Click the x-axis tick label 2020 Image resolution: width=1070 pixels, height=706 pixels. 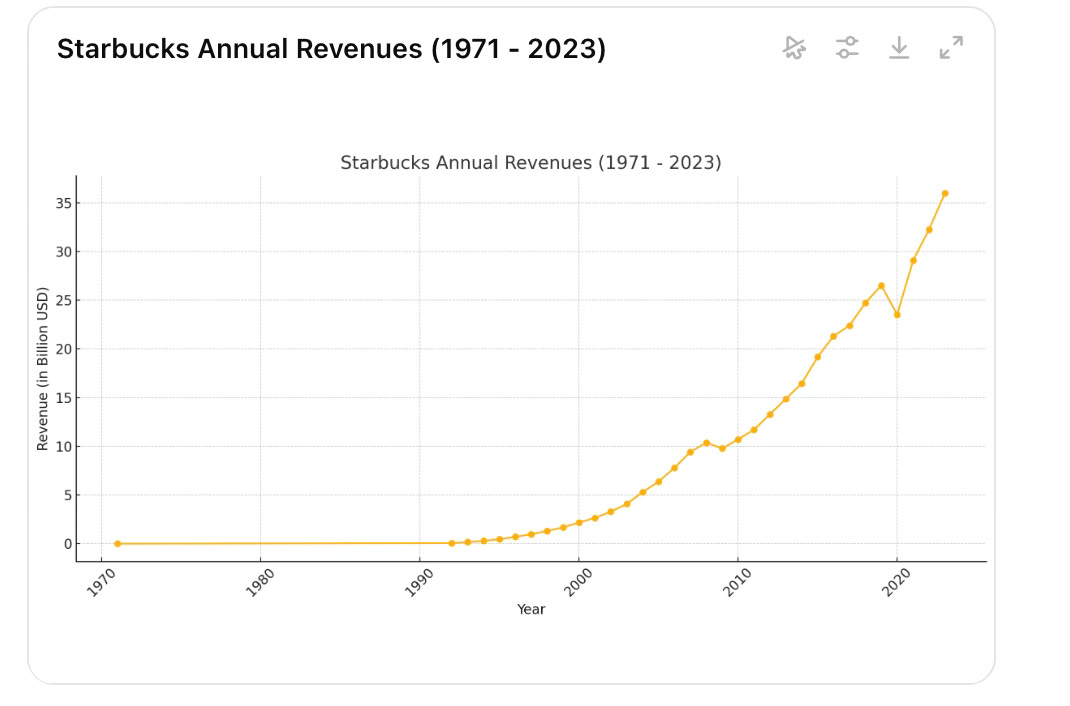click(897, 583)
